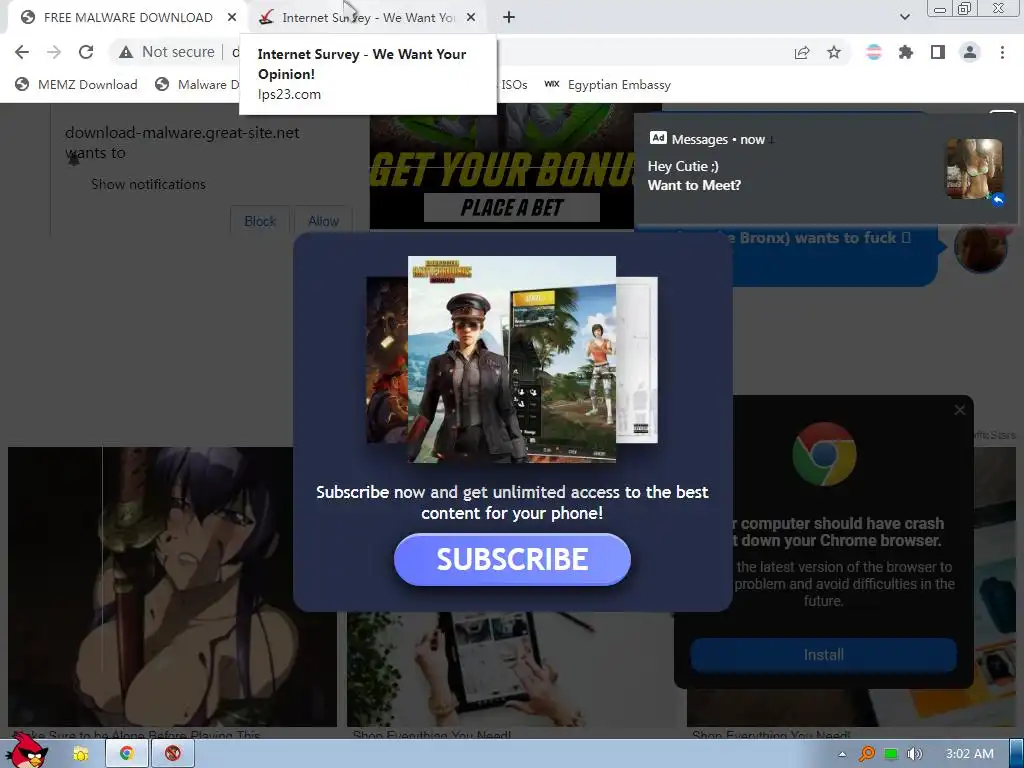
Task: Click the PLACE A BET banner button
Action: point(511,208)
